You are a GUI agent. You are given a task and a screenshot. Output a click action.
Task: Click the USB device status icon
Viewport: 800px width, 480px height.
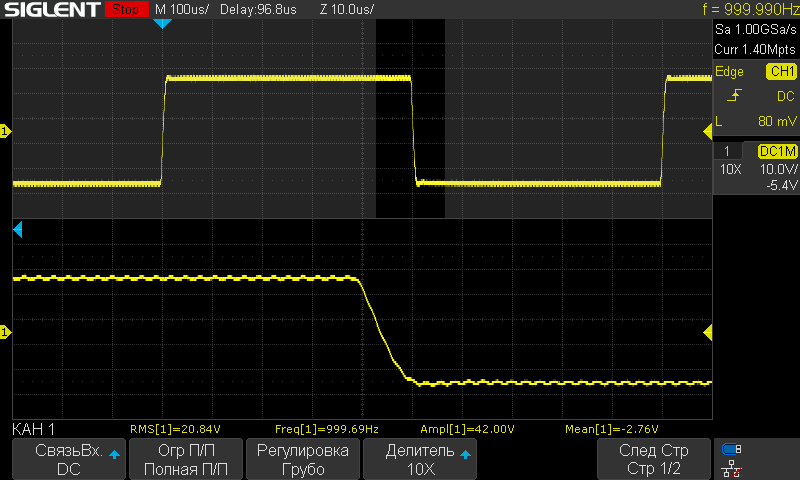[x=732, y=449]
